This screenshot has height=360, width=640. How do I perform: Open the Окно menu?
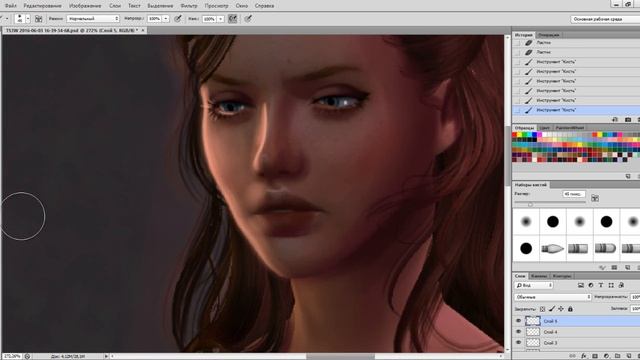click(242, 6)
